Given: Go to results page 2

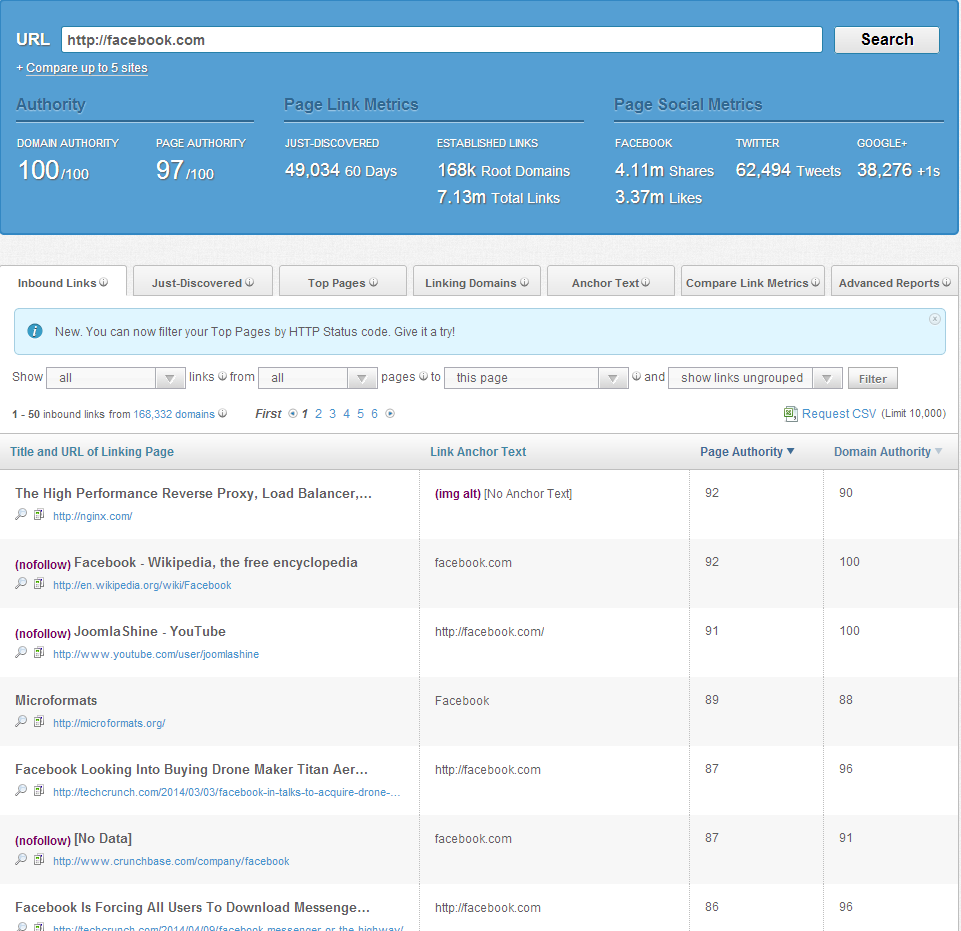Looking at the screenshot, I should point(318,414).
